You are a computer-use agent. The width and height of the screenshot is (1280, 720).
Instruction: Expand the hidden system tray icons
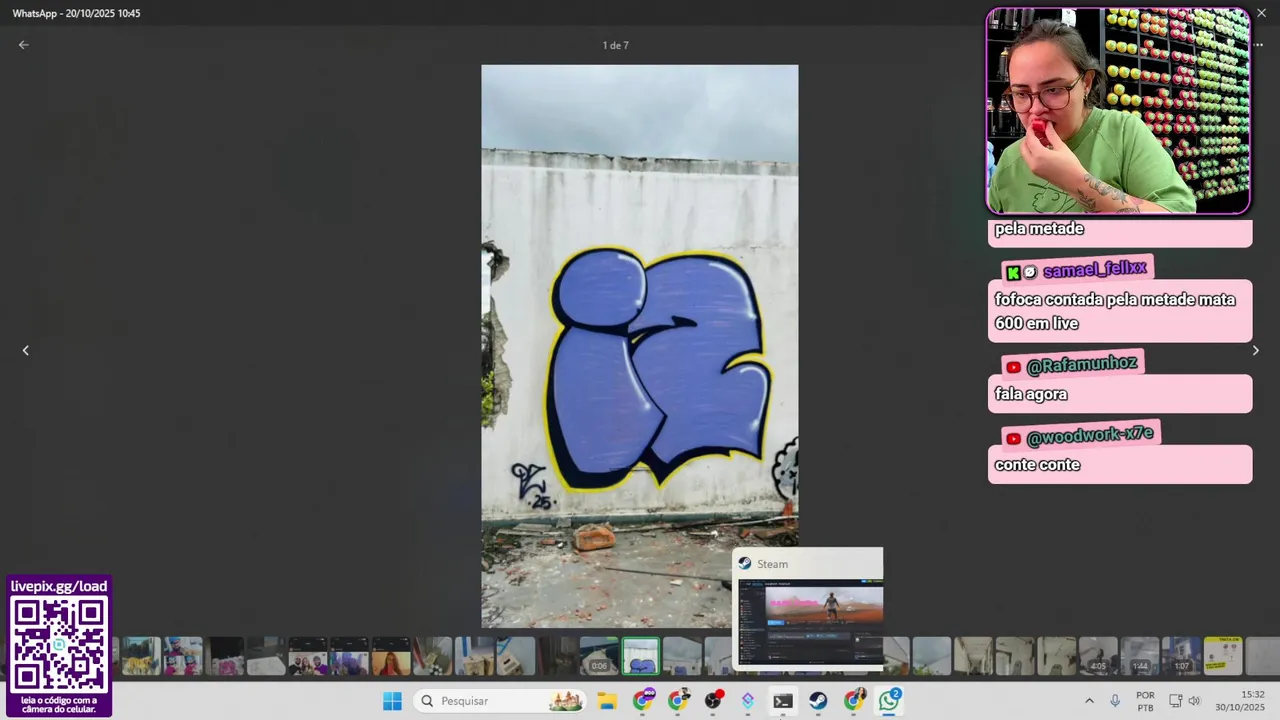tap(1089, 701)
